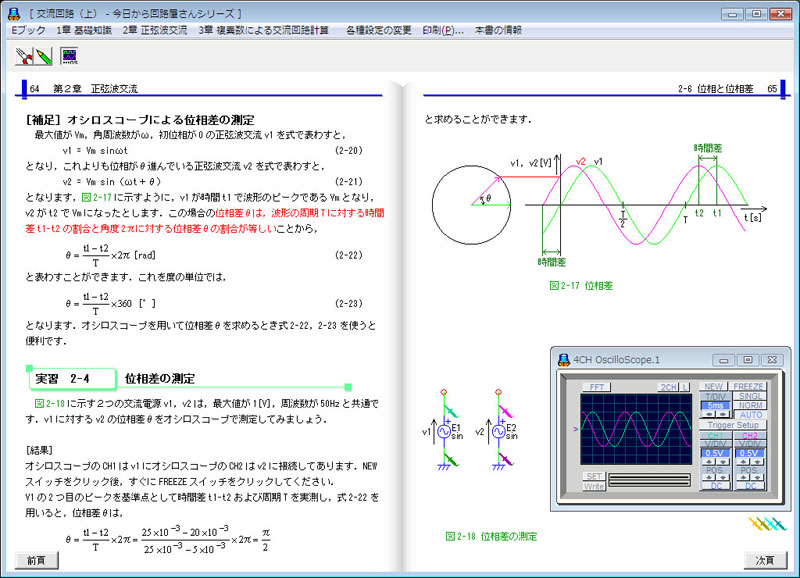800x578 pixels.
Task: Click the 図2-17 位相差 figure caption
Action: pyautogui.click(x=581, y=286)
